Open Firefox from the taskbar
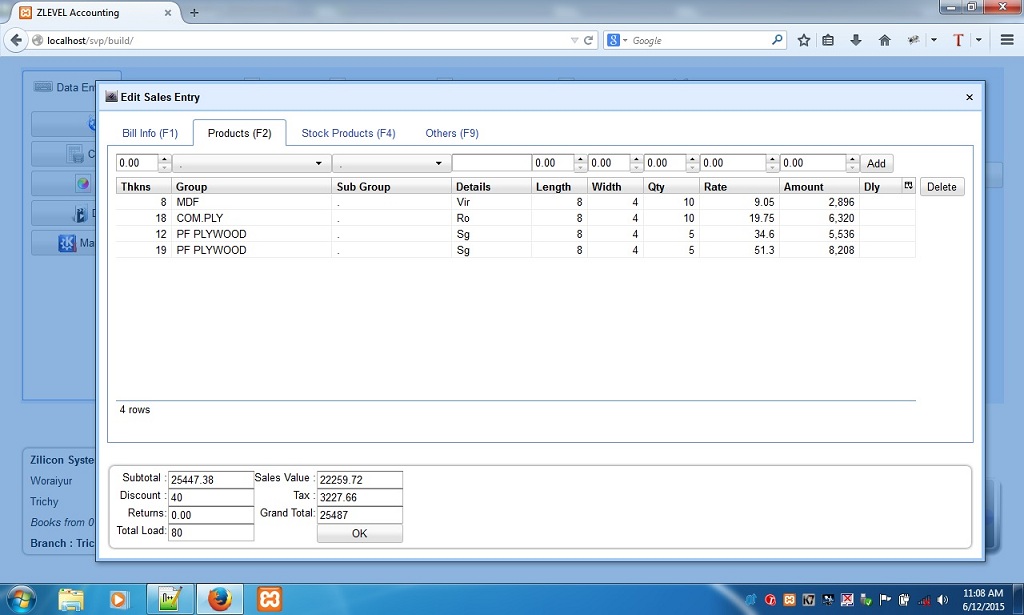Screen dimensions: 1024x615 [219, 599]
